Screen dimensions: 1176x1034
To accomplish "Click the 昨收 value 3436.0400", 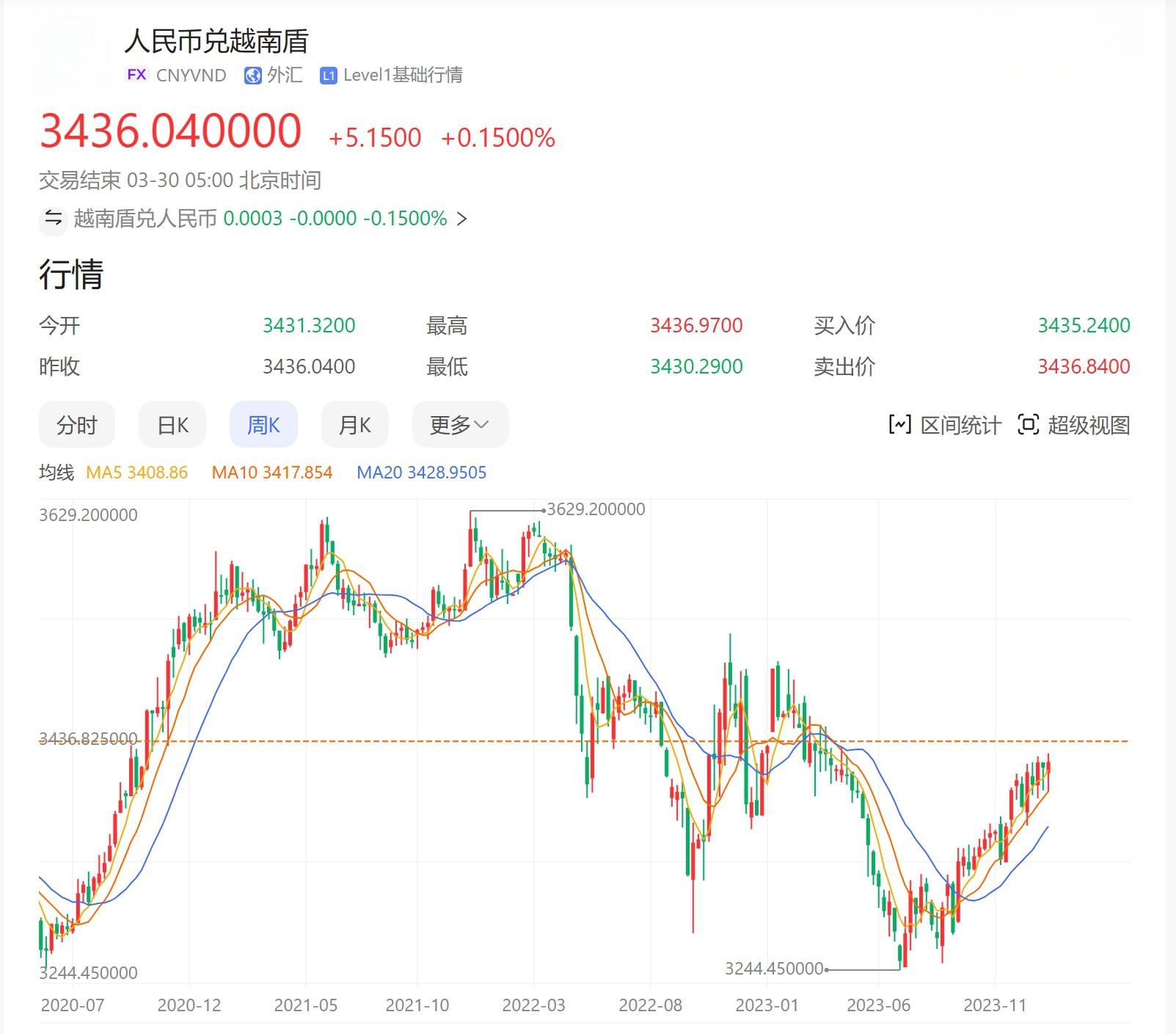I will 309,366.
